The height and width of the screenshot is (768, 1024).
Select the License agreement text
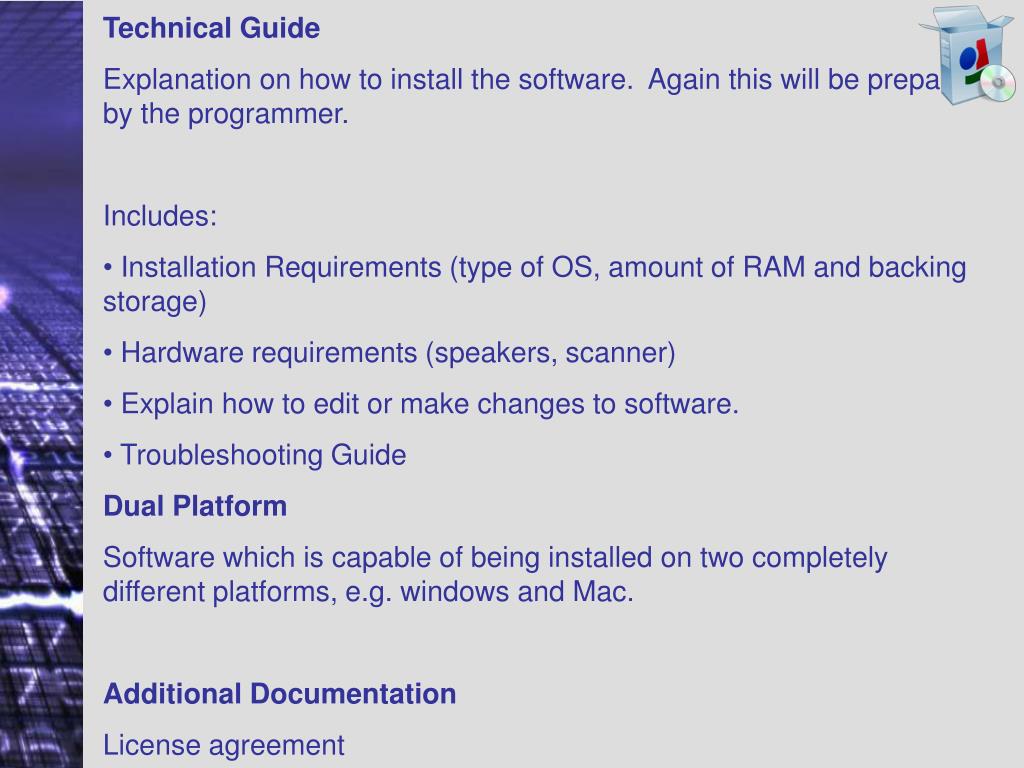223,745
